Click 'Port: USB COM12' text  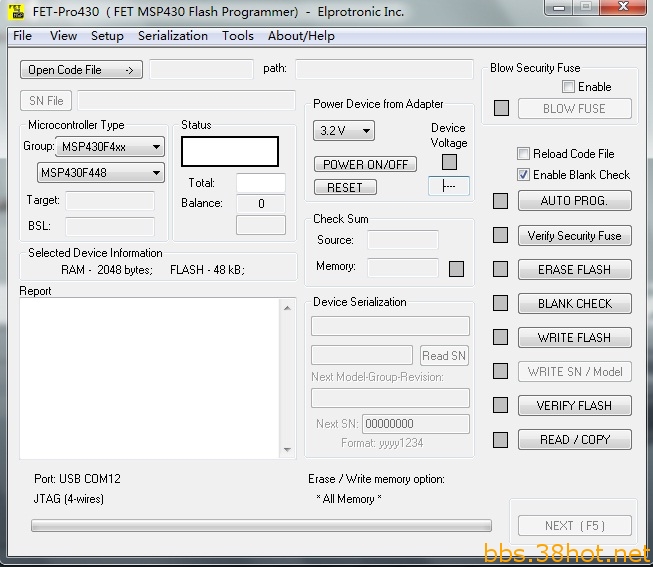(x=77, y=479)
